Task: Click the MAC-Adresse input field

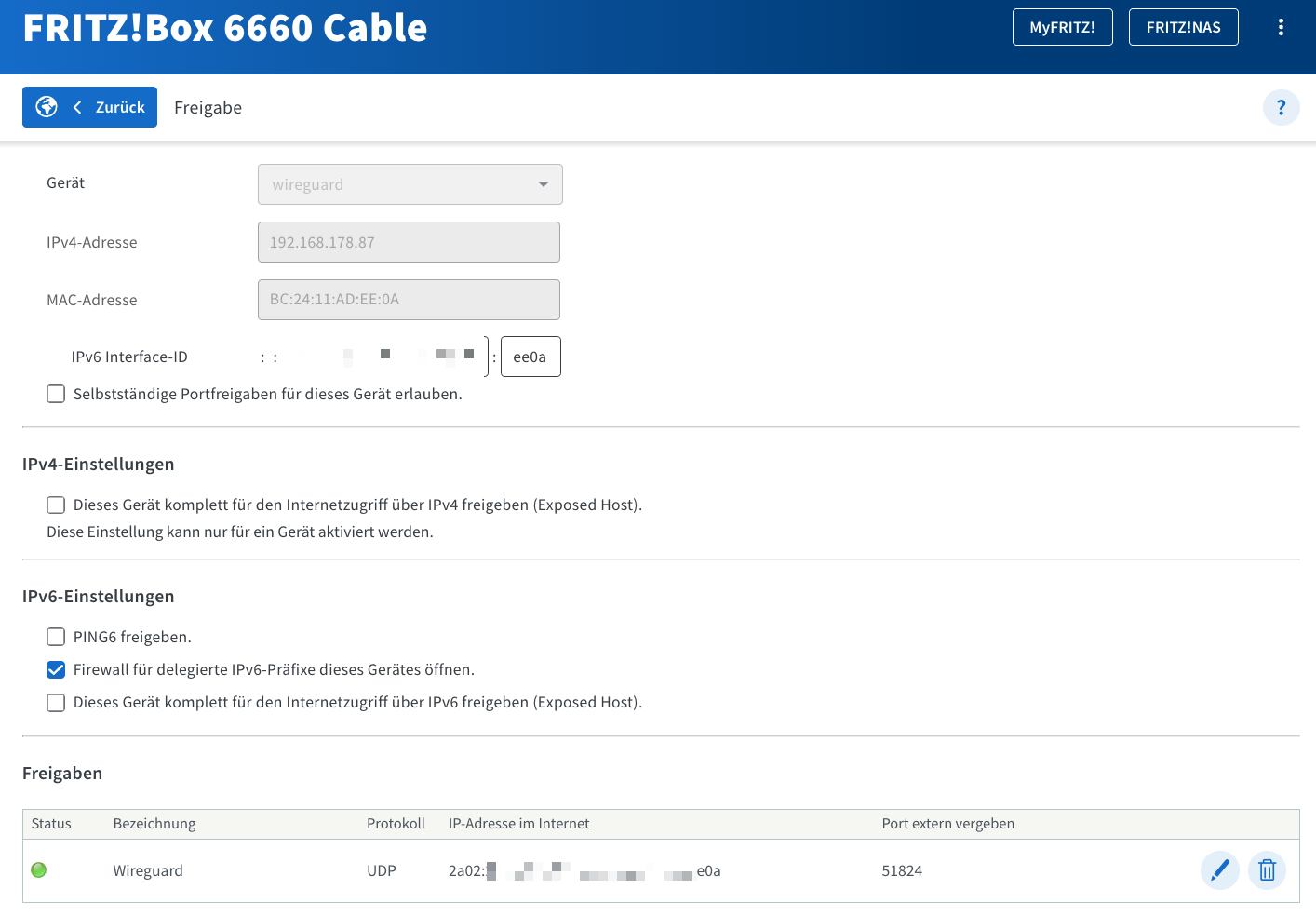Action: click(409, 300)
